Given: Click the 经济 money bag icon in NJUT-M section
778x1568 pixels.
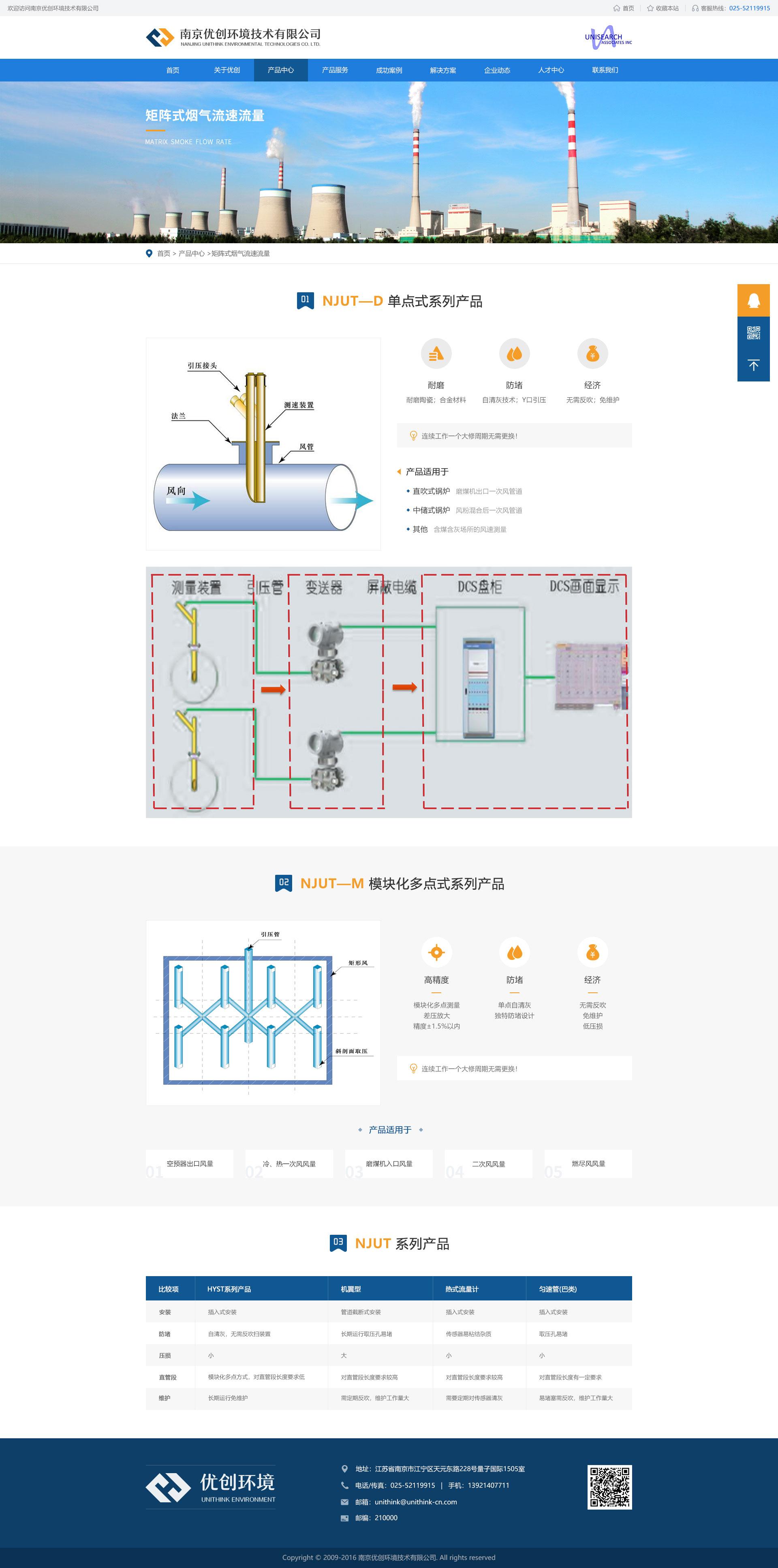Looking at the screenshot, I should 592,952.
